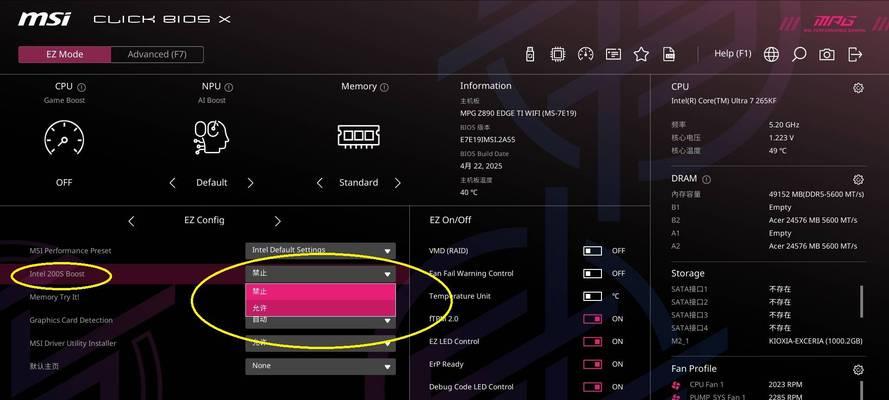Click the info icon beside CPU Game Boost

81,87
